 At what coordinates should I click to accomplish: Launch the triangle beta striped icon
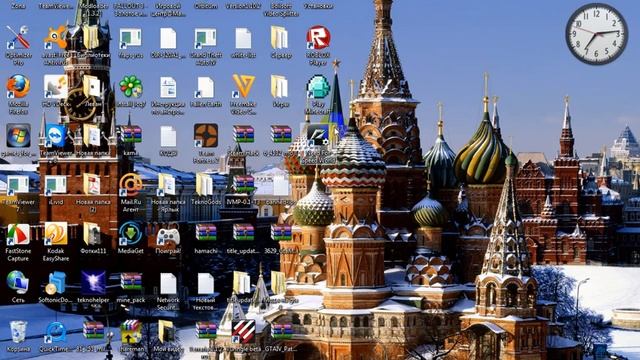click(x=244, y=331)
